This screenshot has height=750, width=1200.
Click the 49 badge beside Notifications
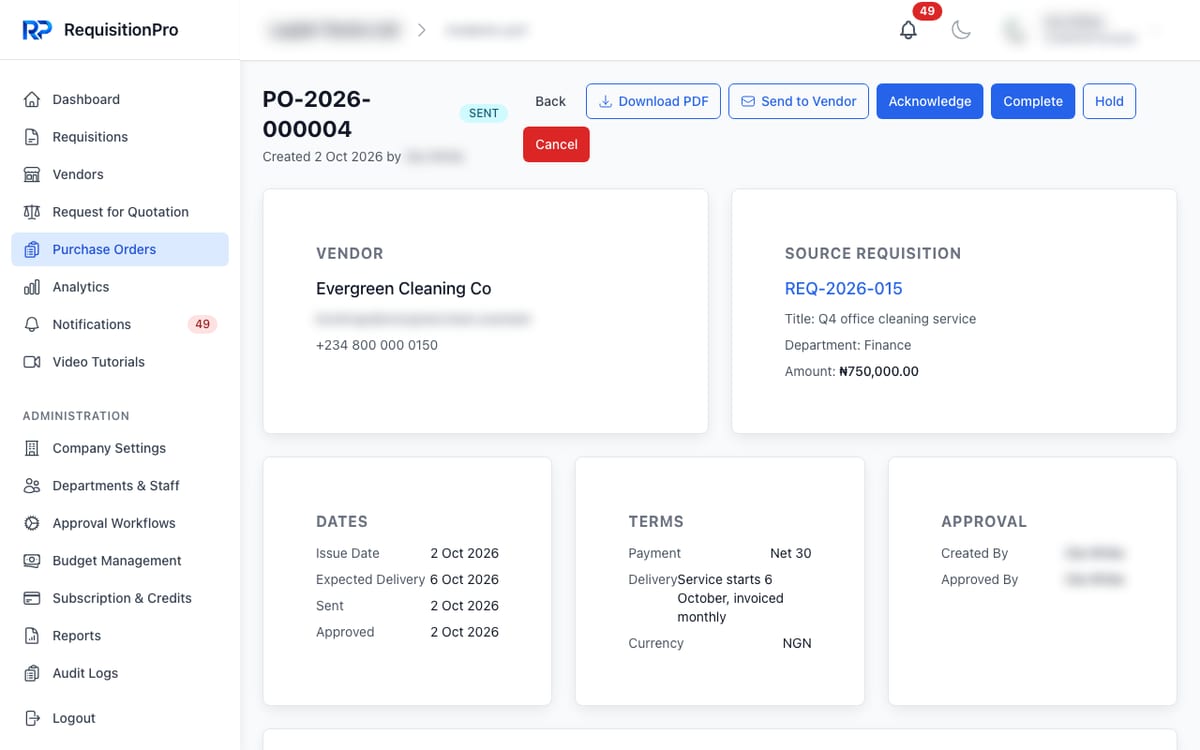point(202,324)
